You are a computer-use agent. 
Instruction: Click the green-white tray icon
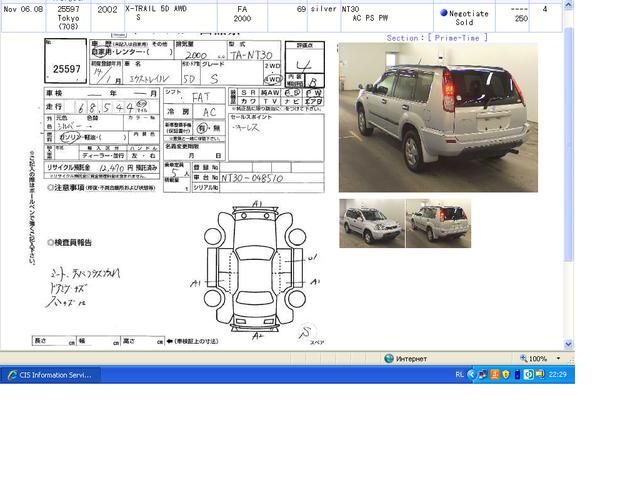point(529,374)
